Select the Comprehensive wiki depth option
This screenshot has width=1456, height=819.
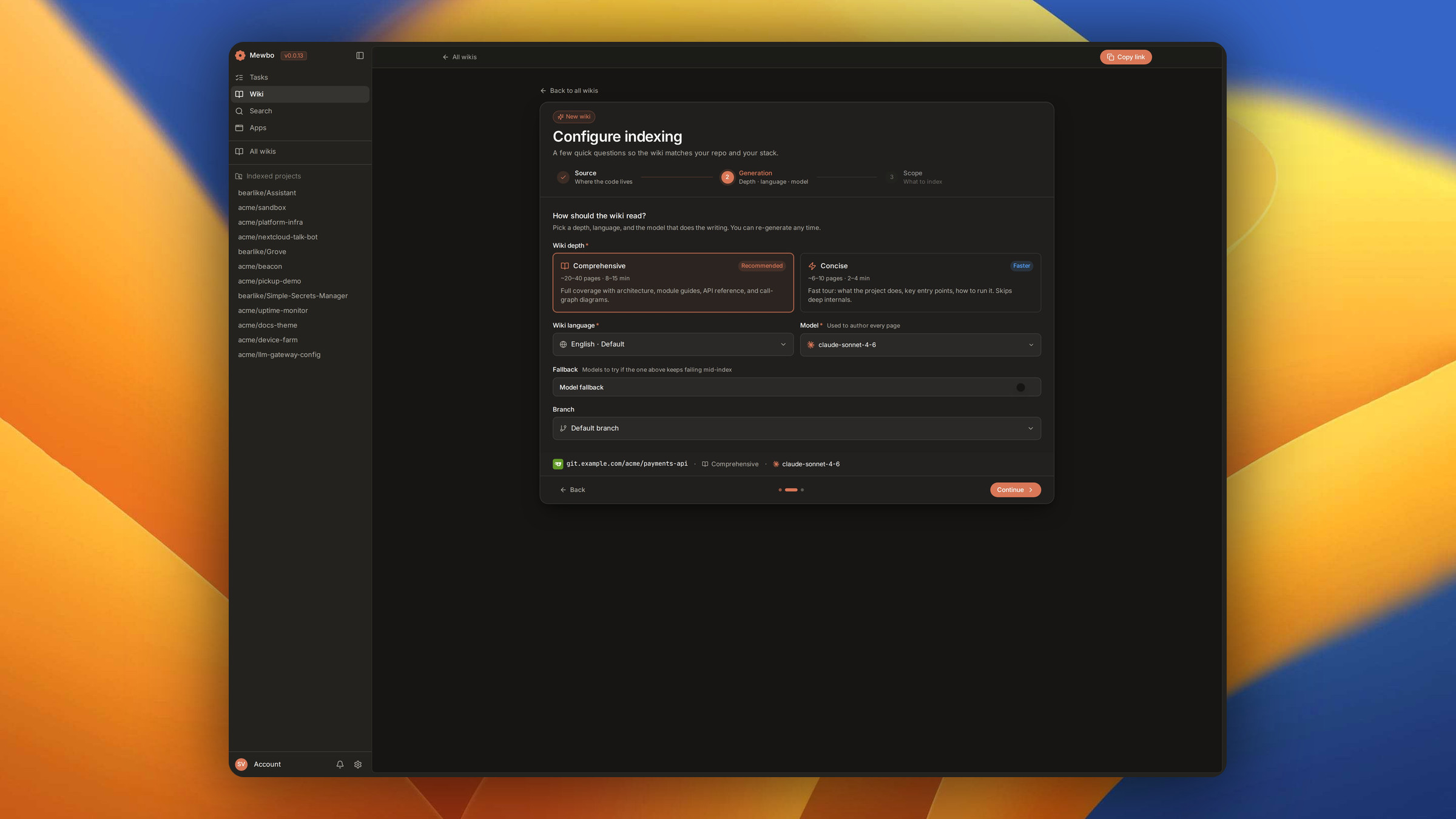[x=673, y=283]
